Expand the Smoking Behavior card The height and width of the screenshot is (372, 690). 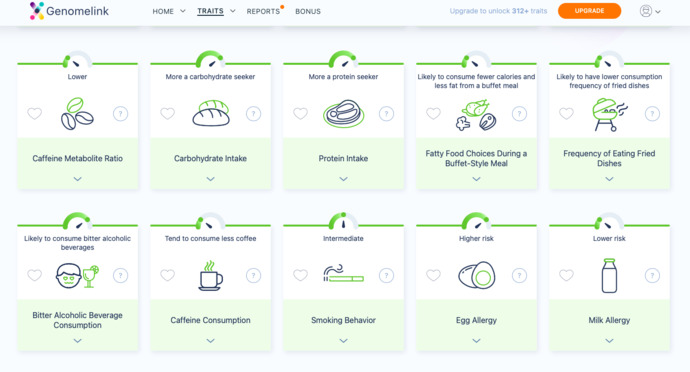pos(343,341)
